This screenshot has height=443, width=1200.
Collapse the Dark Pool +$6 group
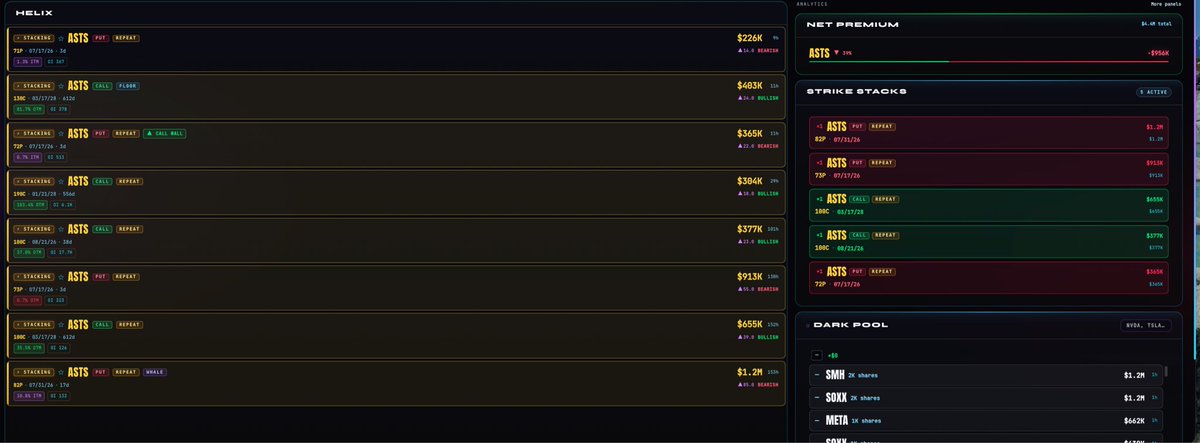[817, 354]
